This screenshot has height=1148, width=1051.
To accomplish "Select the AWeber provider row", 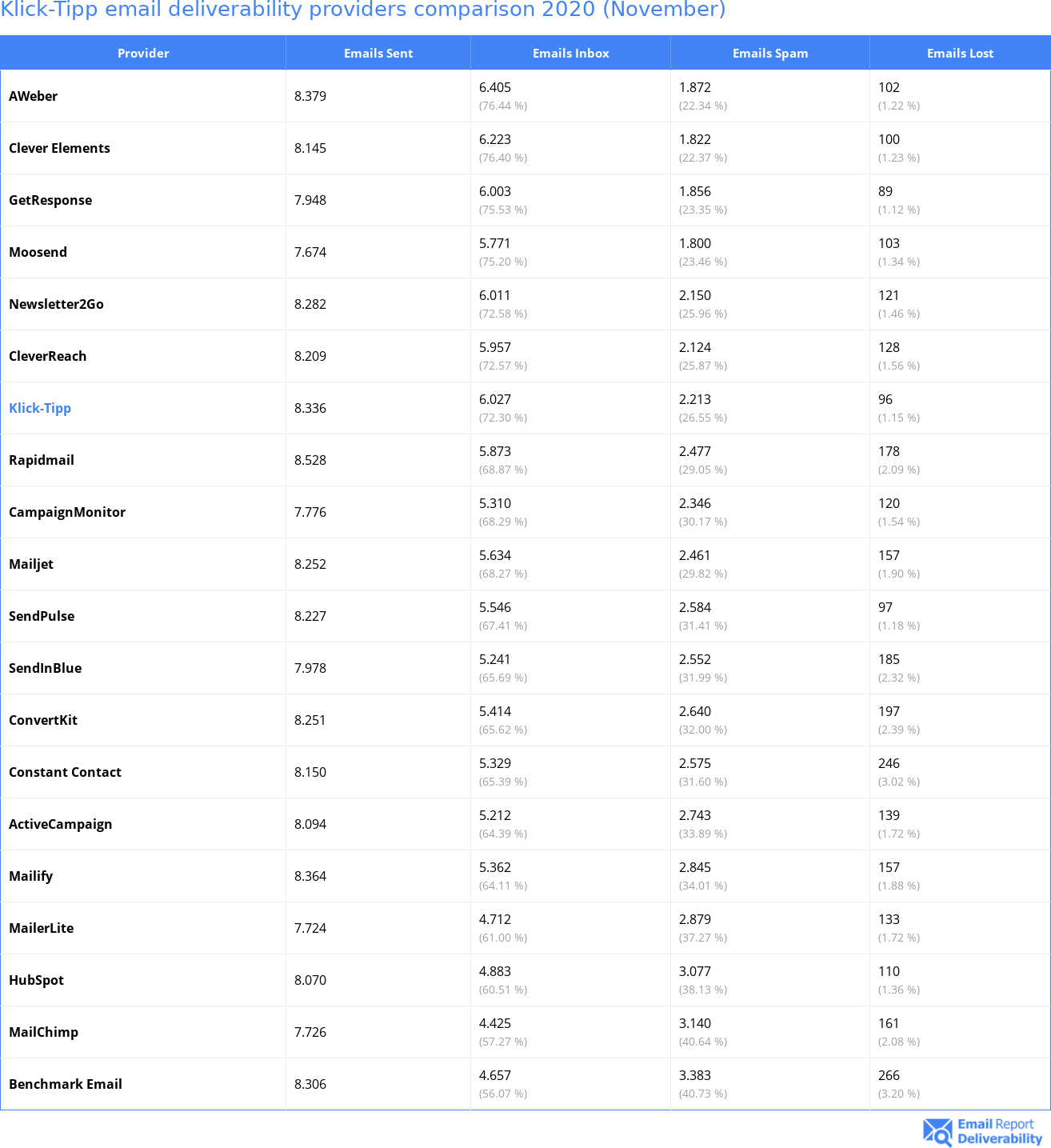I will 34,96.
